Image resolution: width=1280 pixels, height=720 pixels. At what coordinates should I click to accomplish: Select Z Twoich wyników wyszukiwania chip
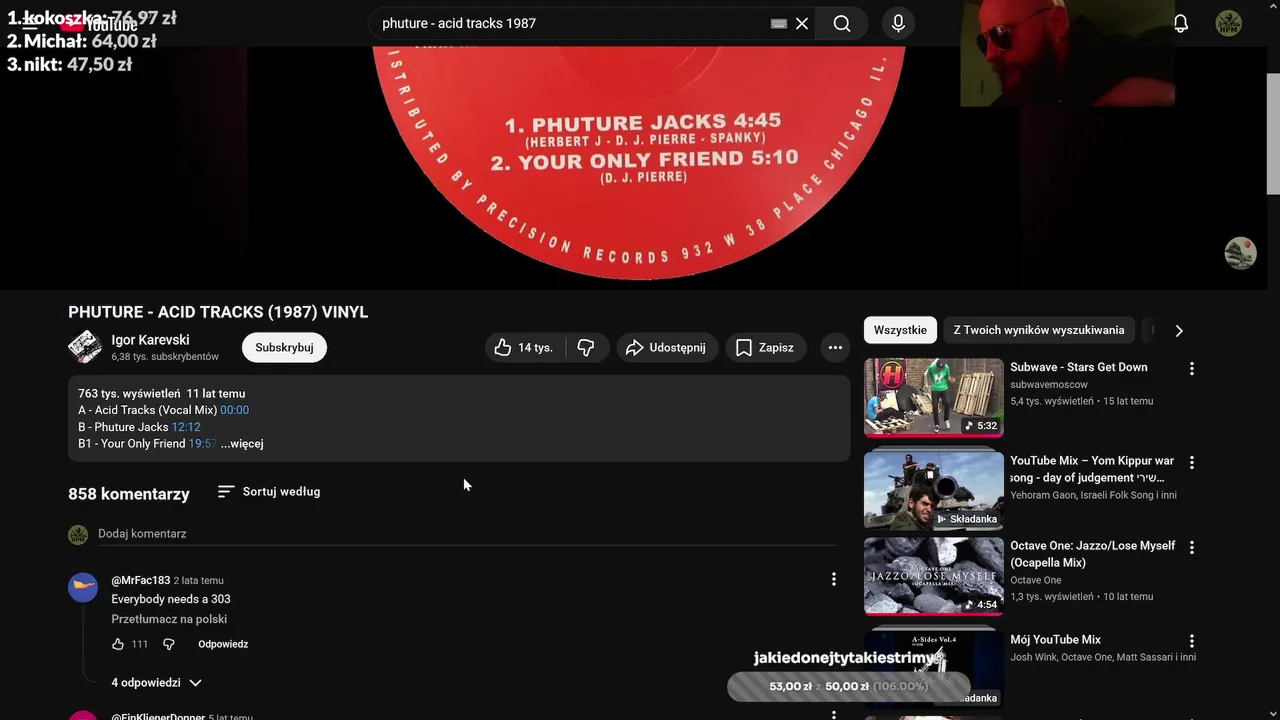[x=1039, y=330]
